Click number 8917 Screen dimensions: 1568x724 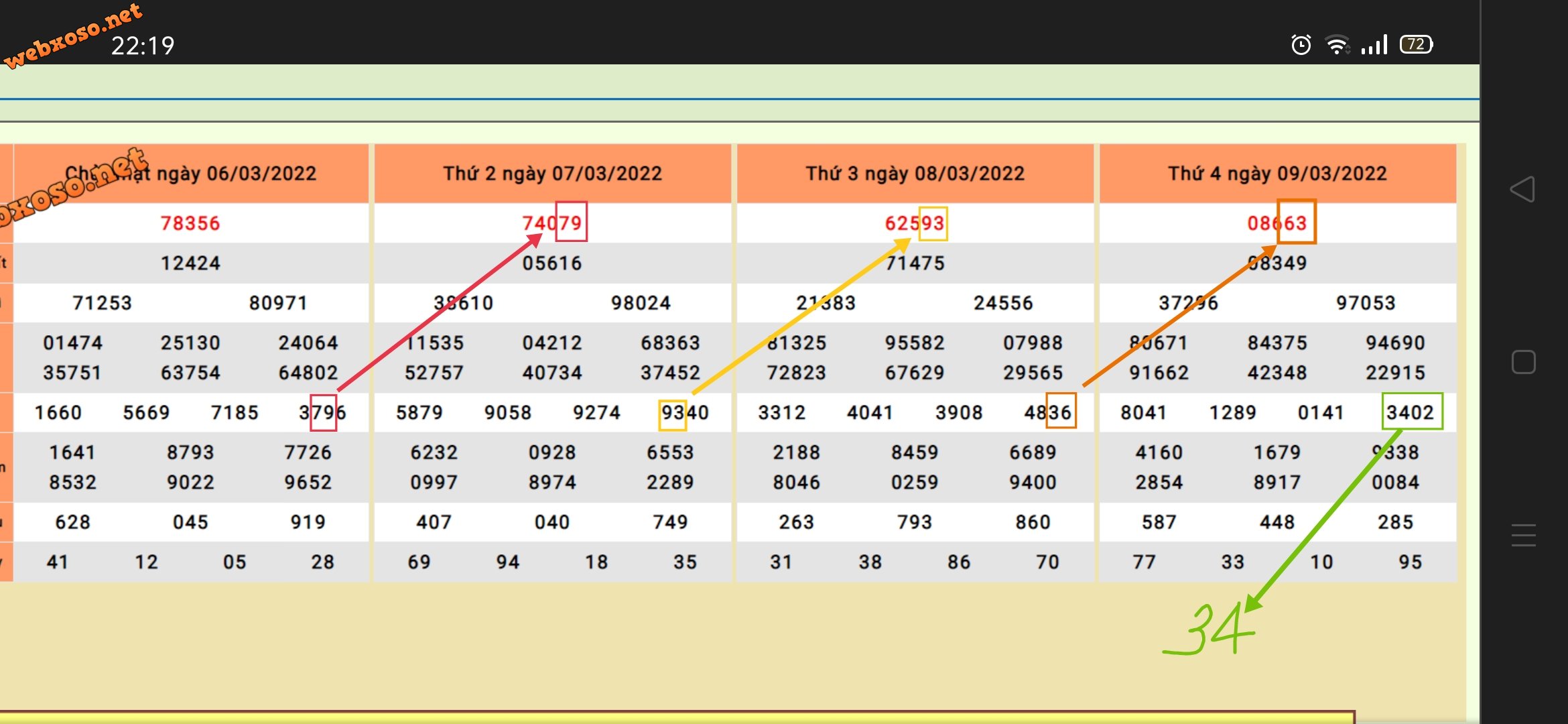tap(1277, 483)
